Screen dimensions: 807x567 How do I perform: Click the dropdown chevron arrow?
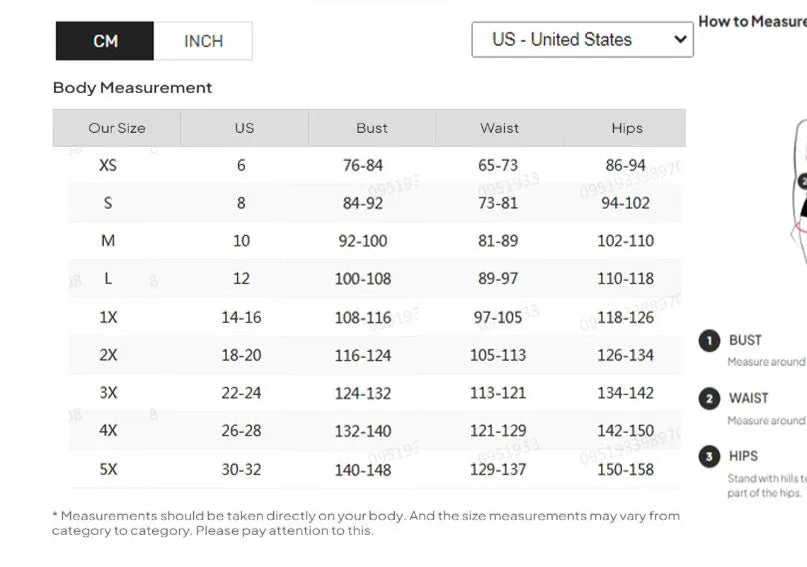click(680, 40)
